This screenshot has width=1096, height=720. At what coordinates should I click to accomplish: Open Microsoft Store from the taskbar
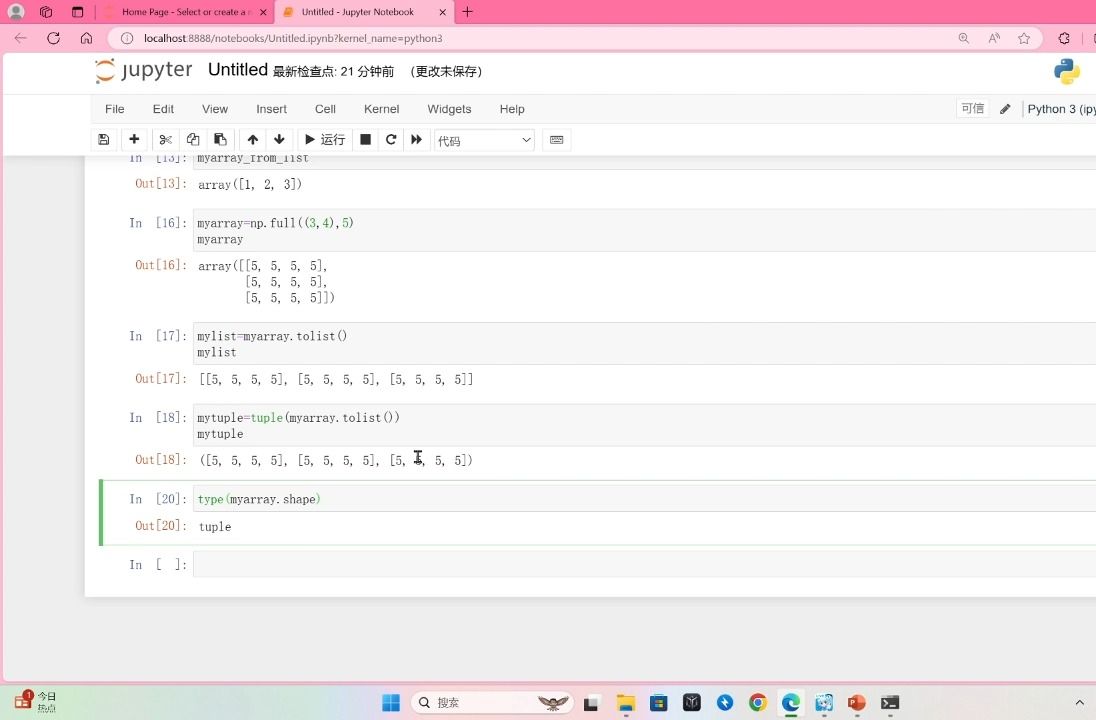[658, 703]
